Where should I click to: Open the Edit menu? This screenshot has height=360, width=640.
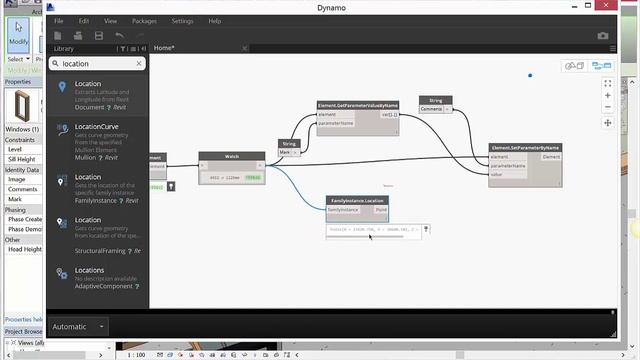84,21
